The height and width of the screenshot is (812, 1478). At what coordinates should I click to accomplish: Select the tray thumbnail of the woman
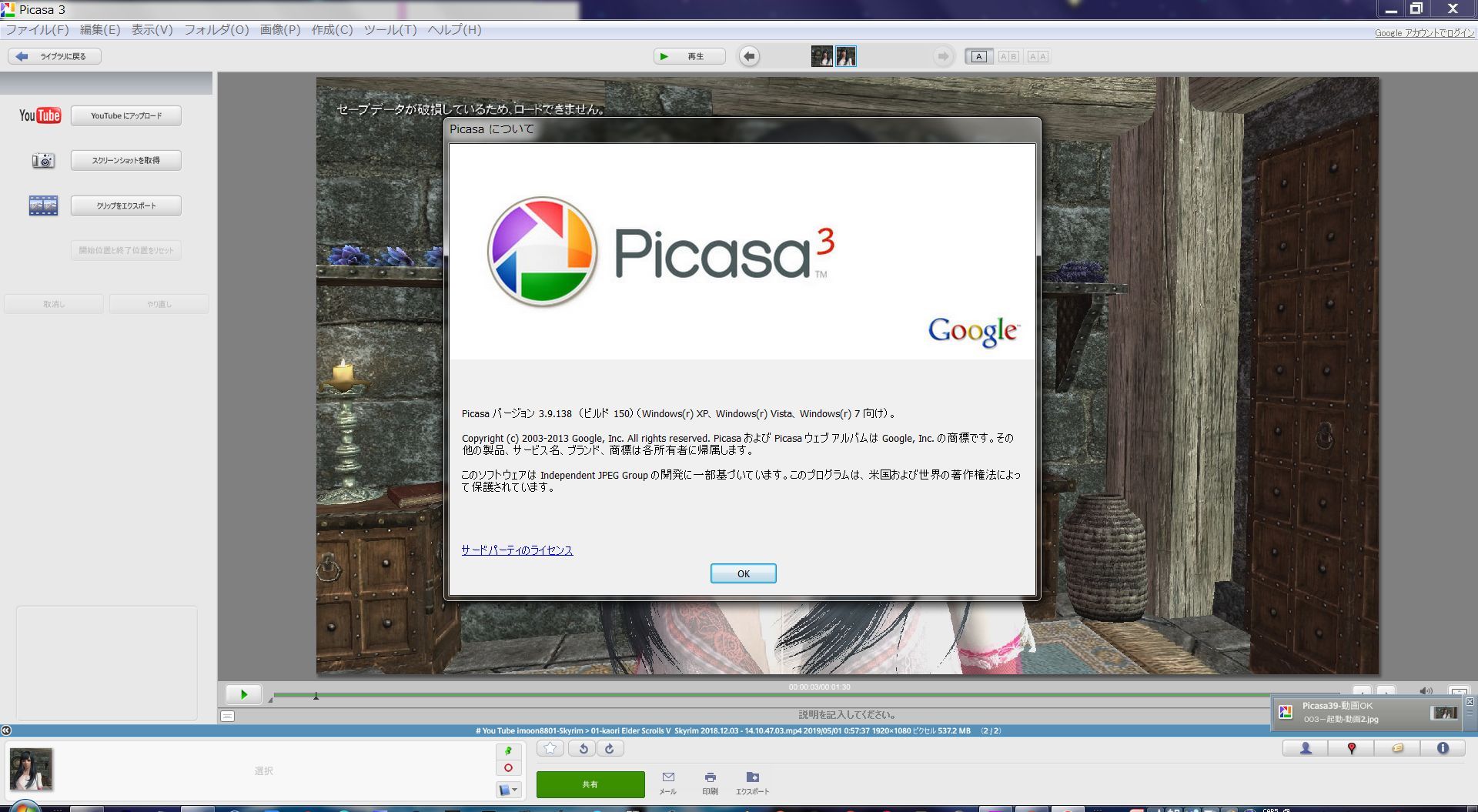click(31, 769)
